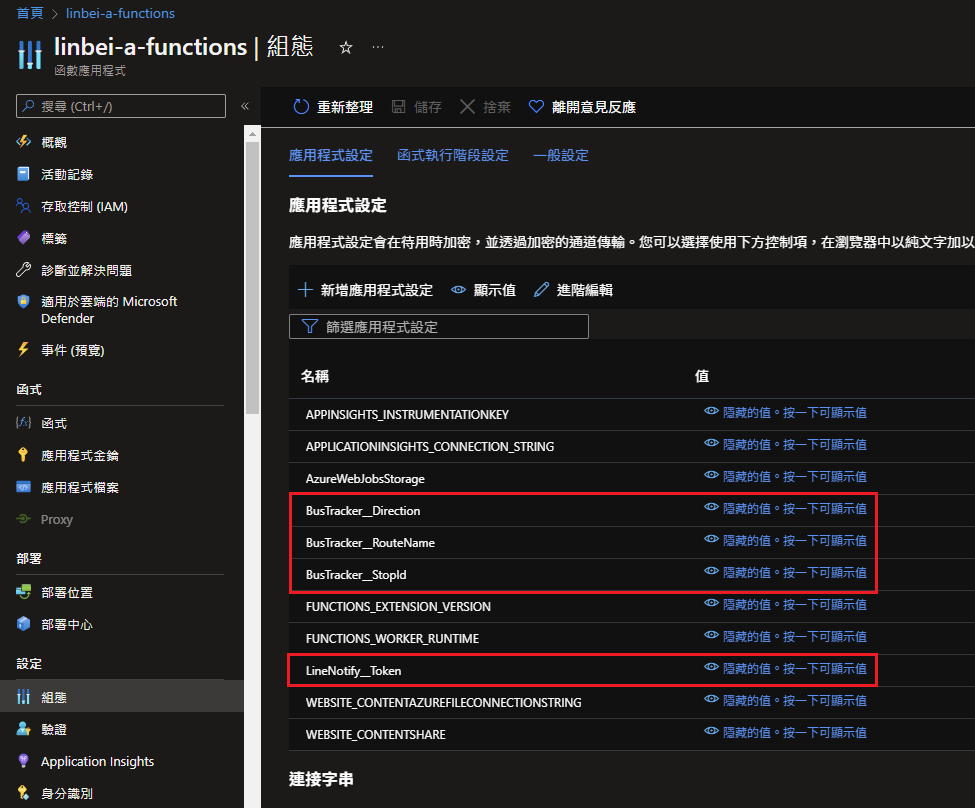Collapse the sidebar with the double chevron
The image size is (975, 808).
coord(245,106)
